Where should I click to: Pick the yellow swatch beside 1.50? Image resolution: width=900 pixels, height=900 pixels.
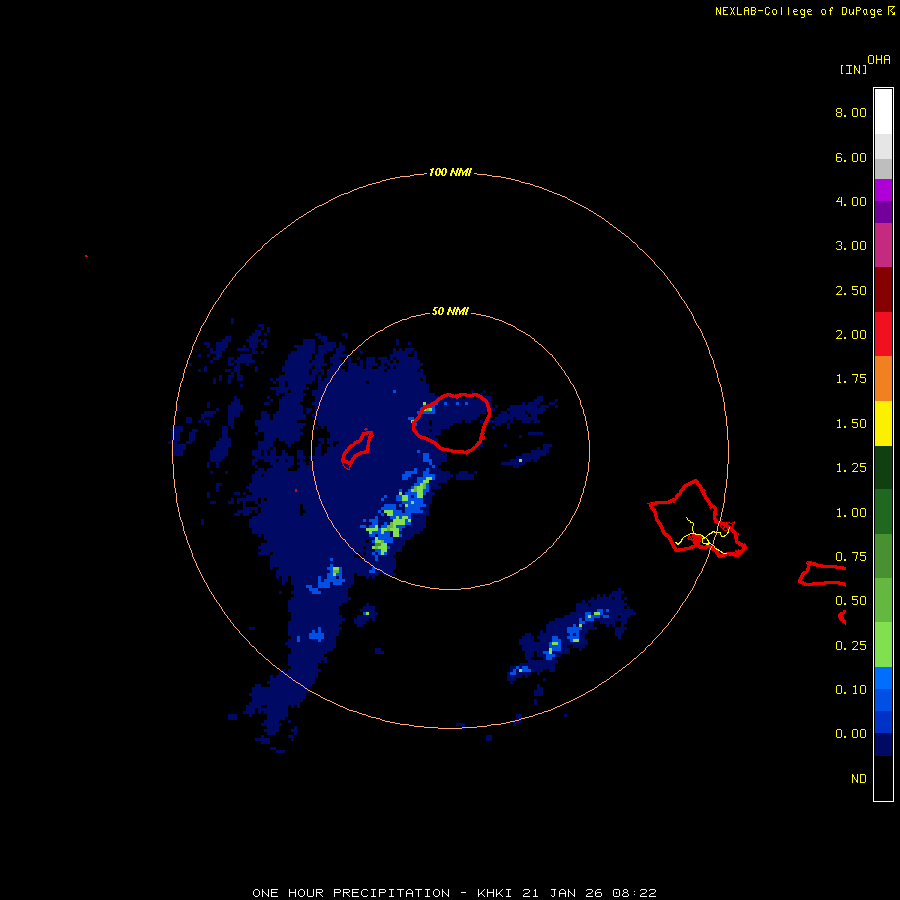pos(883,423)
